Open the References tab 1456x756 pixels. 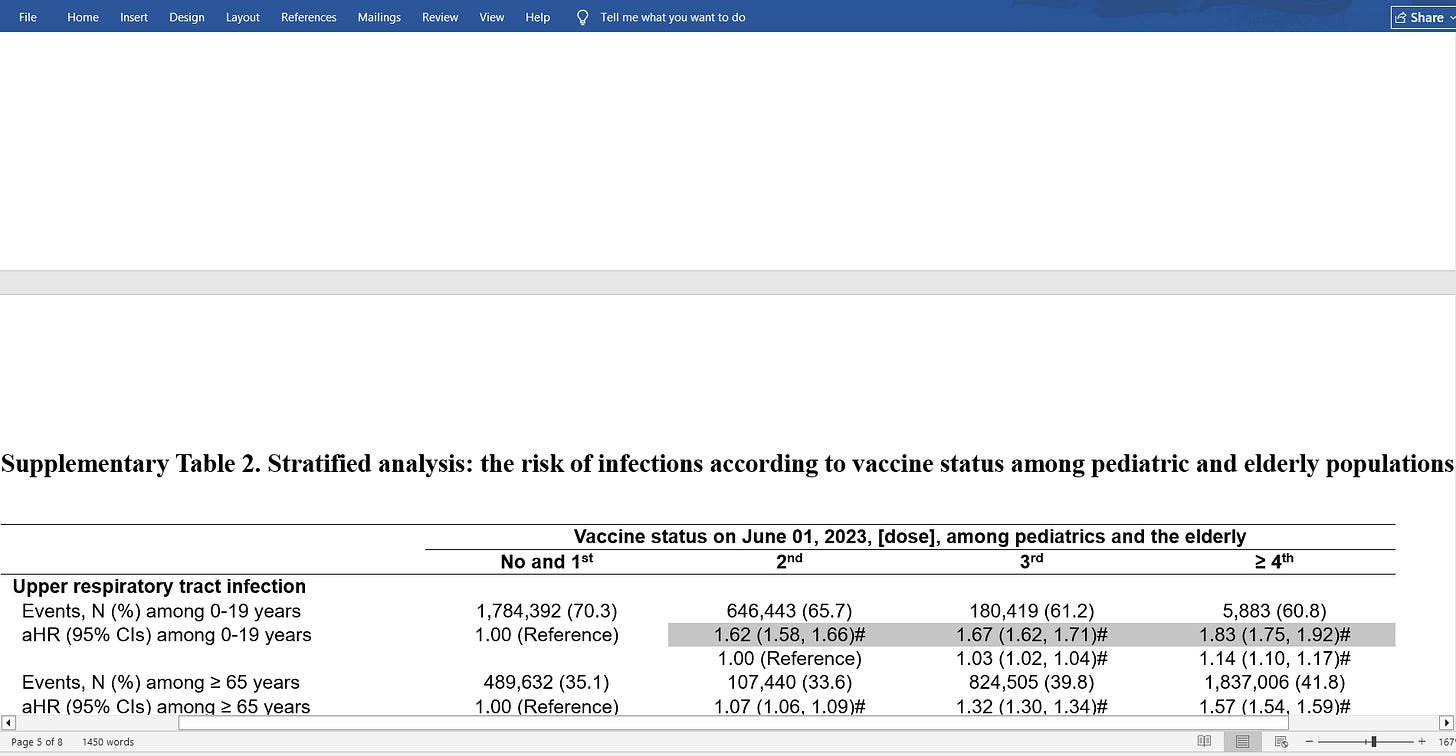pyautogui.click(x=309, y=17)
